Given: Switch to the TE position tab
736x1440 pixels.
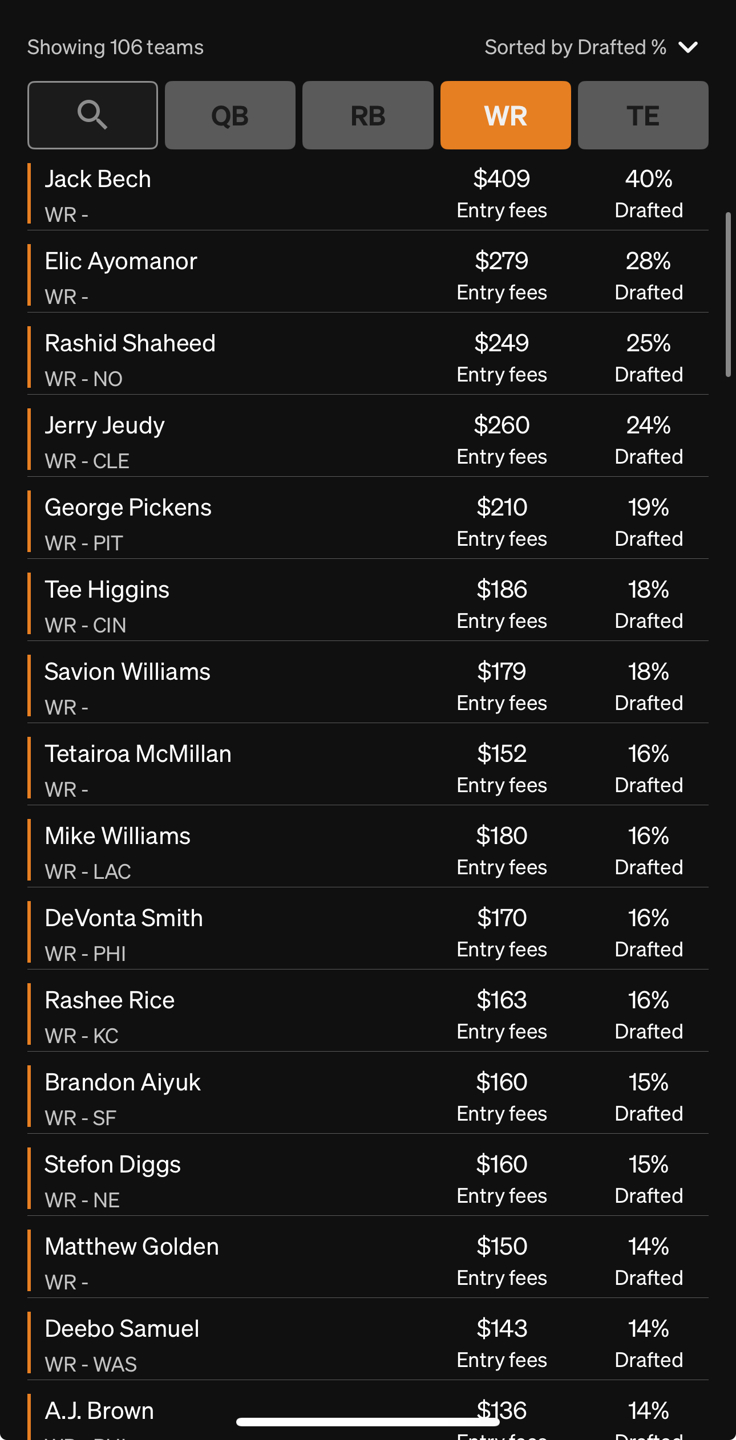Looking at the screenshot, I should (643, 115).
